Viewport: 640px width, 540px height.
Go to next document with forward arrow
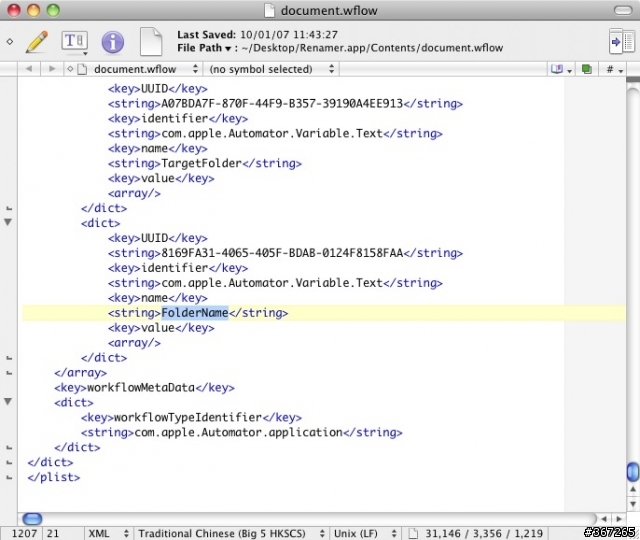52,69
